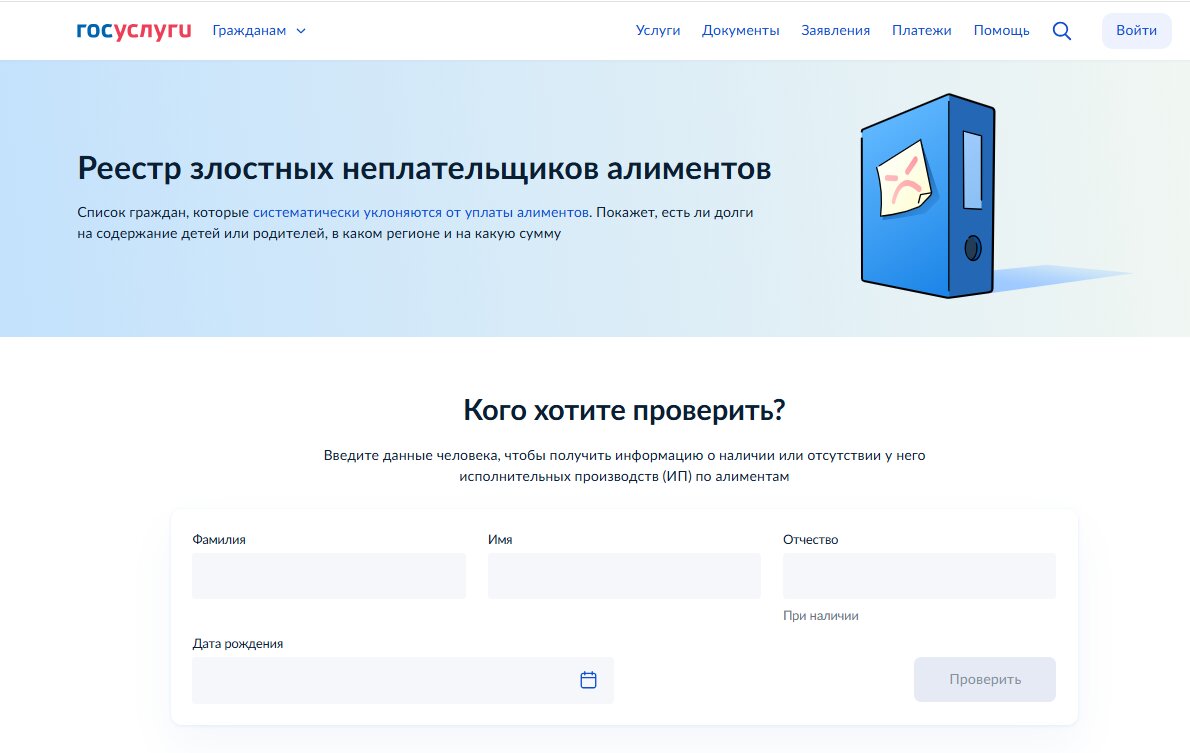Click inside the Дата рождения field
This screenshot has width=1190, height=753.
click(x=380, y=680)
